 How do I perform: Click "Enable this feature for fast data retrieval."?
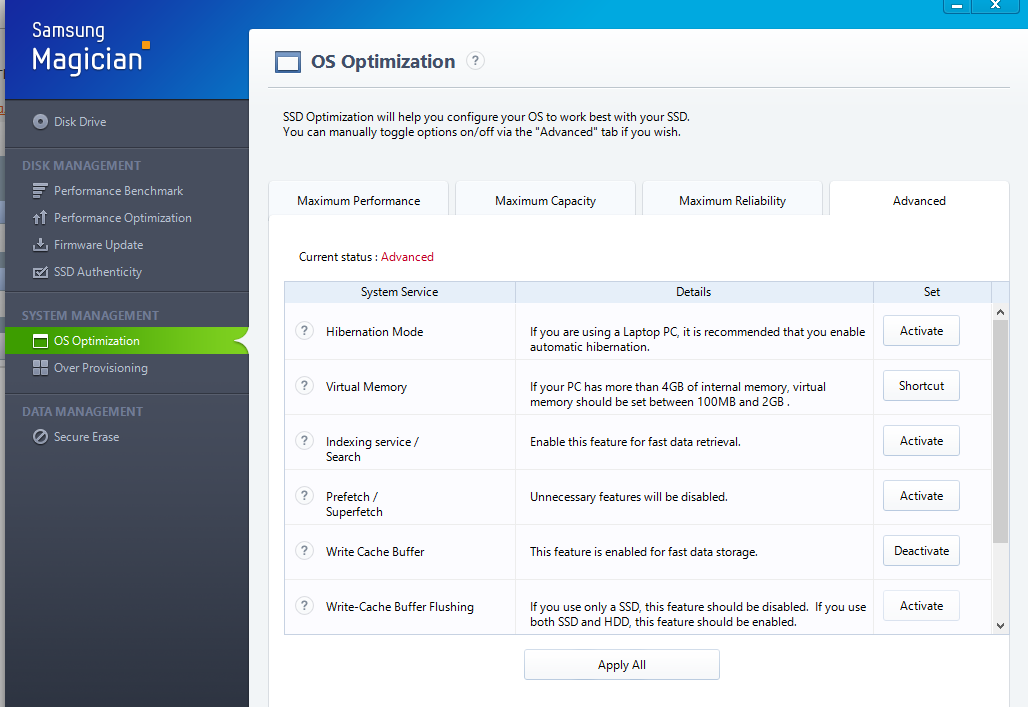point(635,442)
